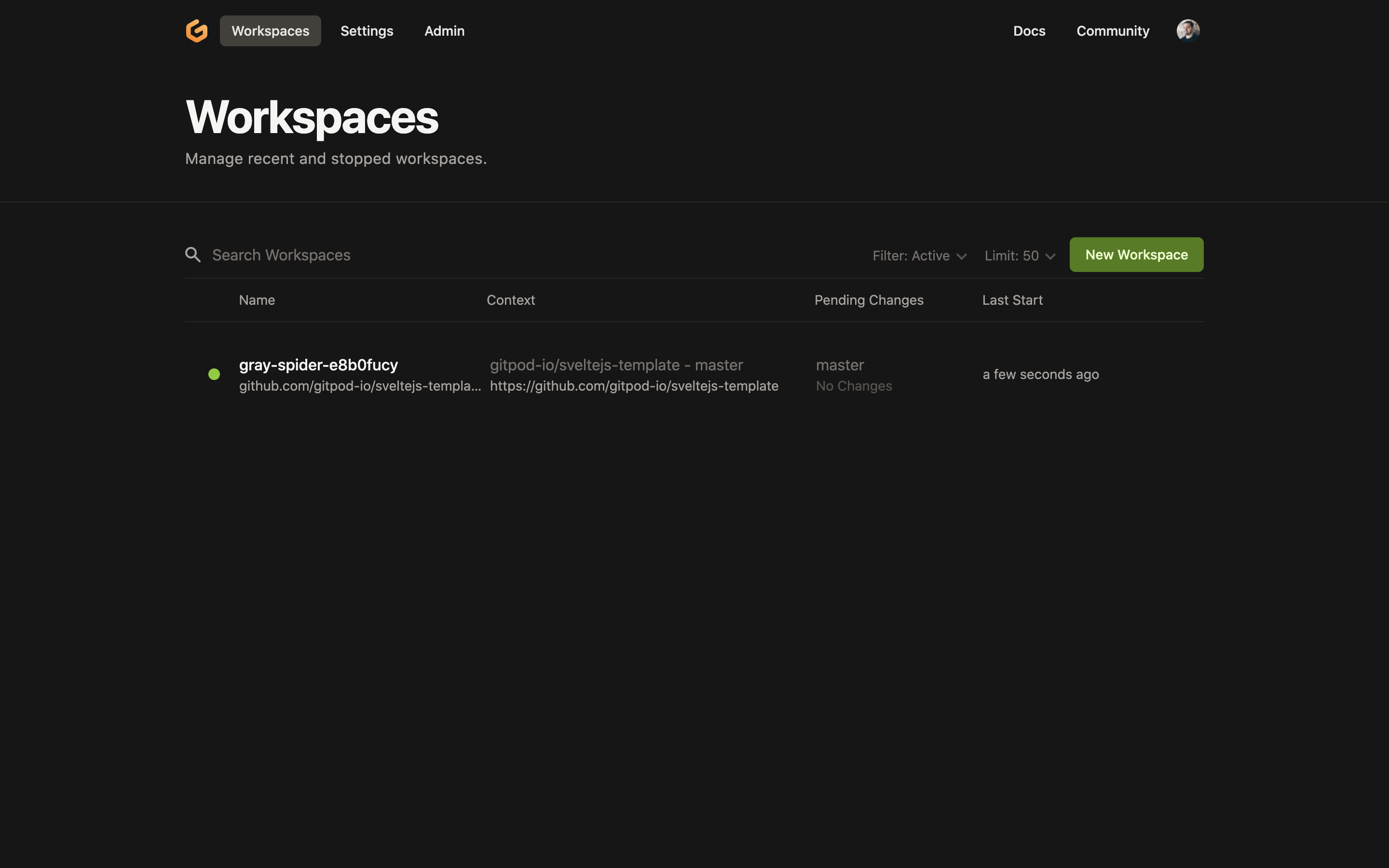Open the https://github.com/gitpod-io/sveltejs-template URL

pos(634,386)
